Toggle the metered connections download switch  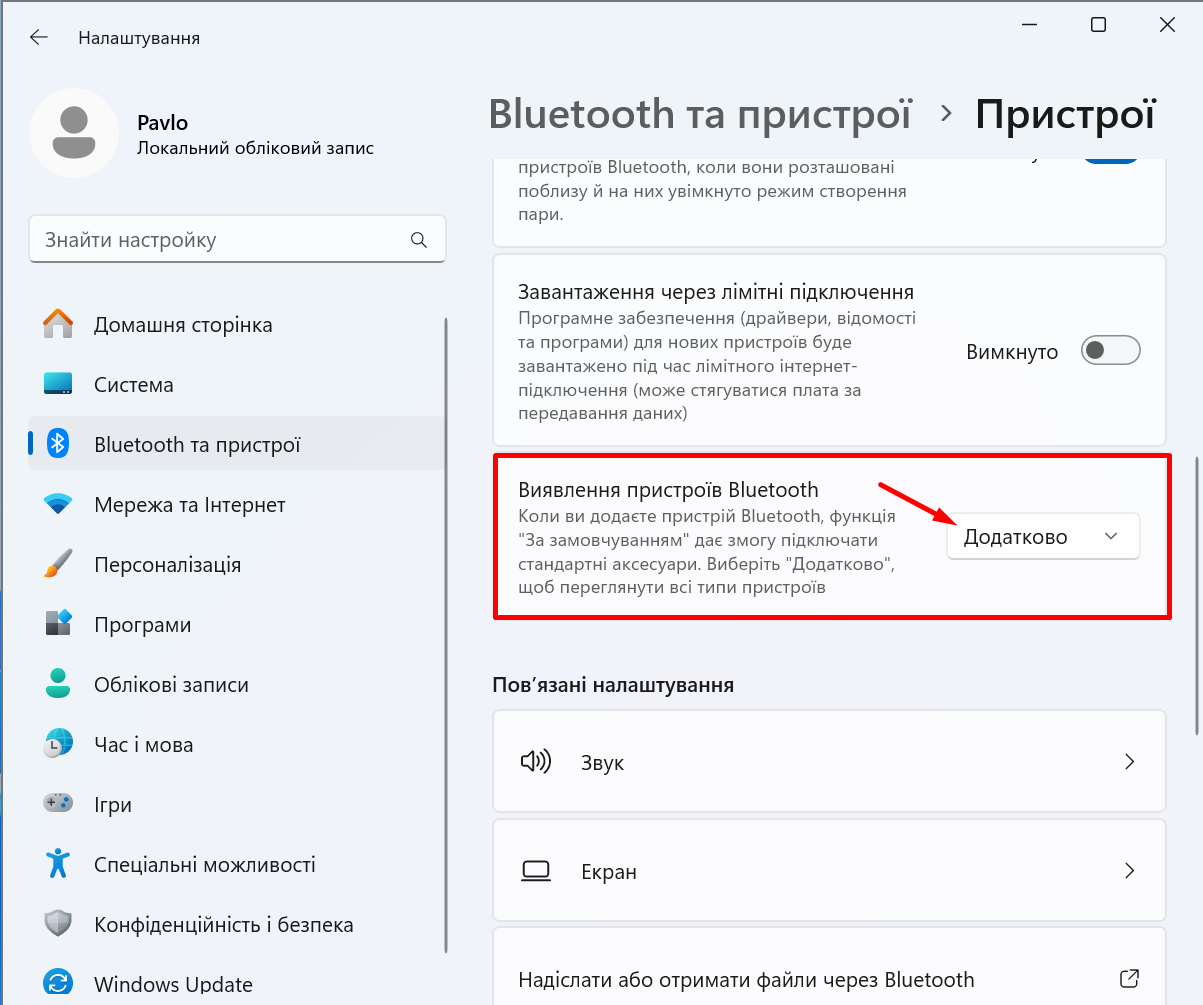tap(1110, 351)
